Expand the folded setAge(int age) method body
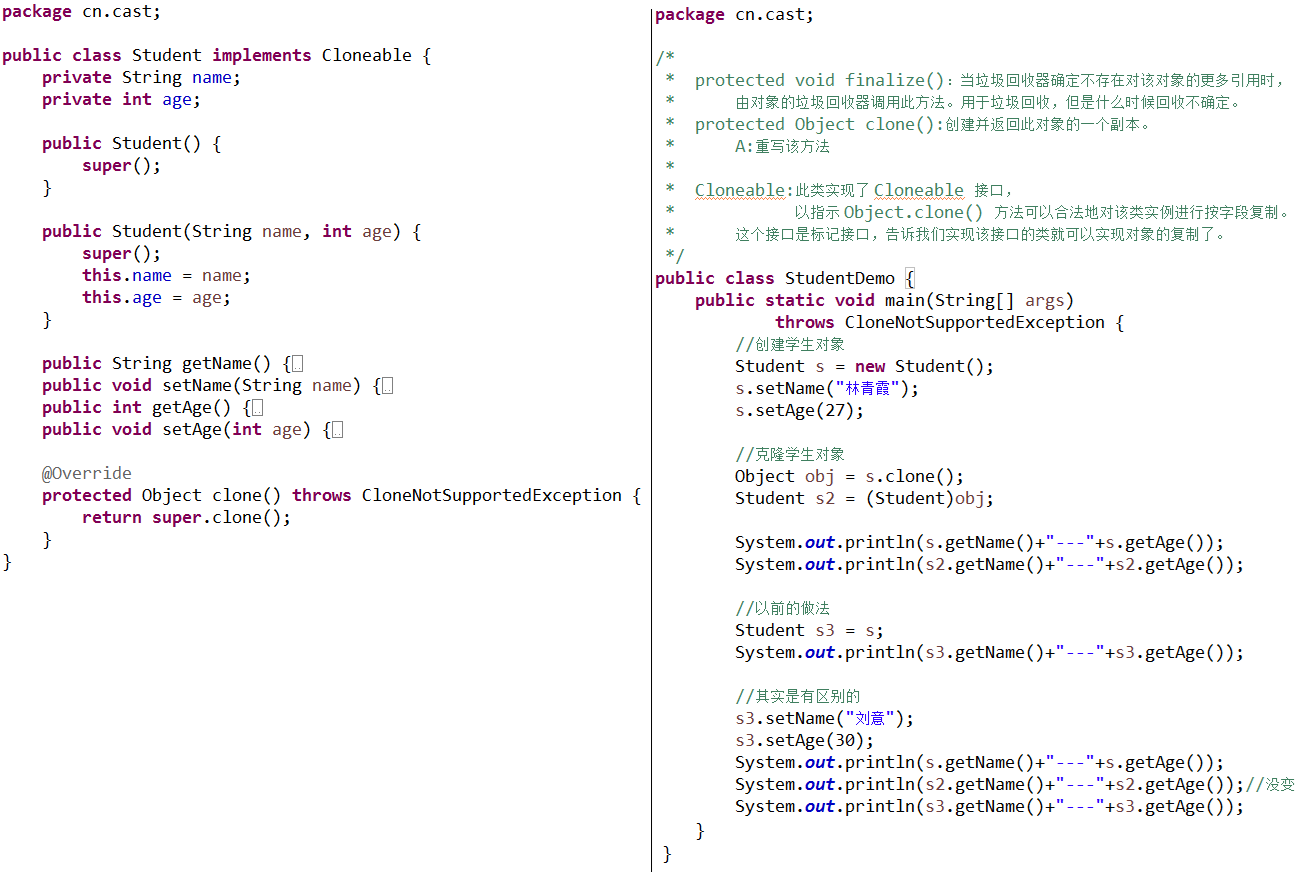Viewport: 1308px width, 872px height. pos(337,430)
